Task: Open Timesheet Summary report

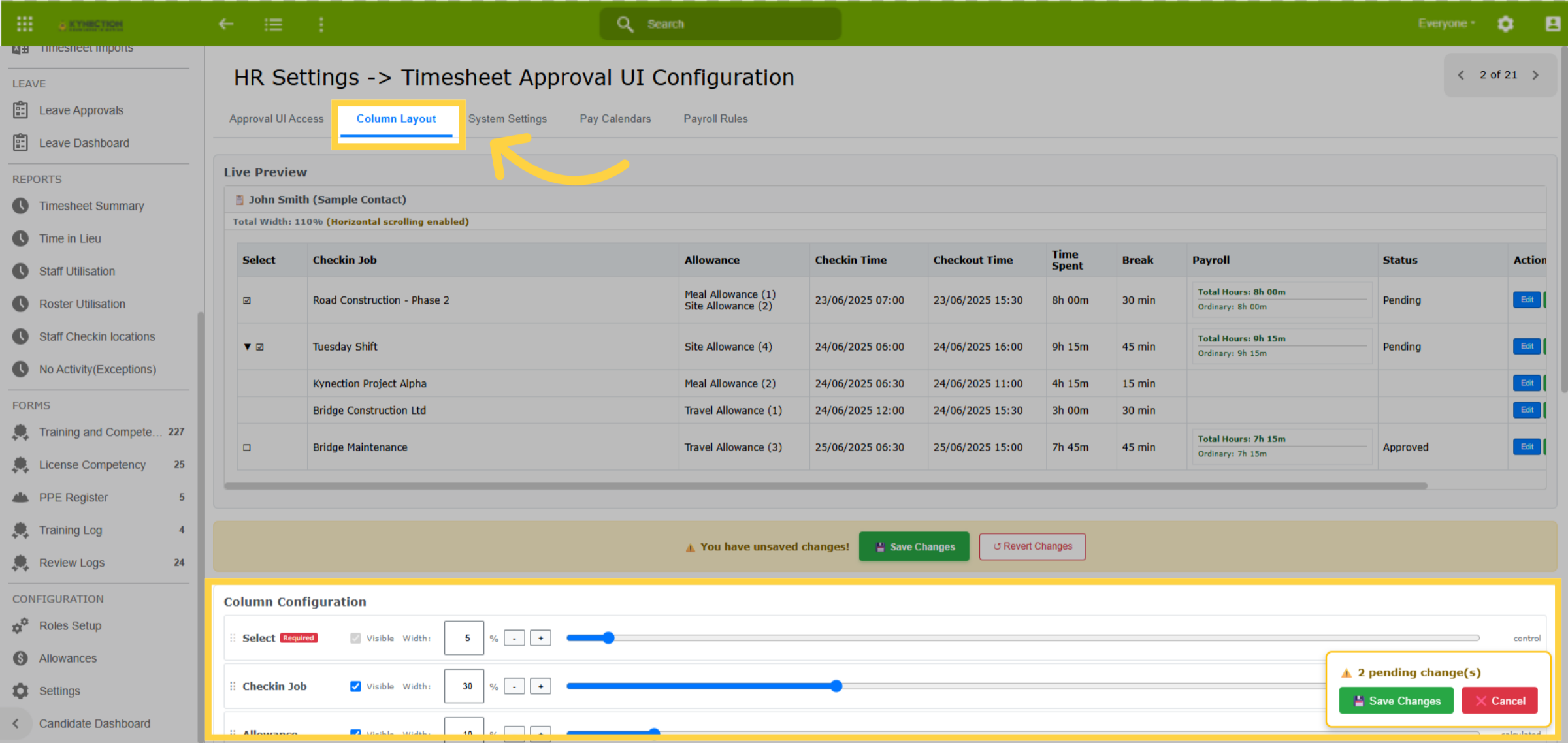Action: pyautogui.click(x=91, y=206)
